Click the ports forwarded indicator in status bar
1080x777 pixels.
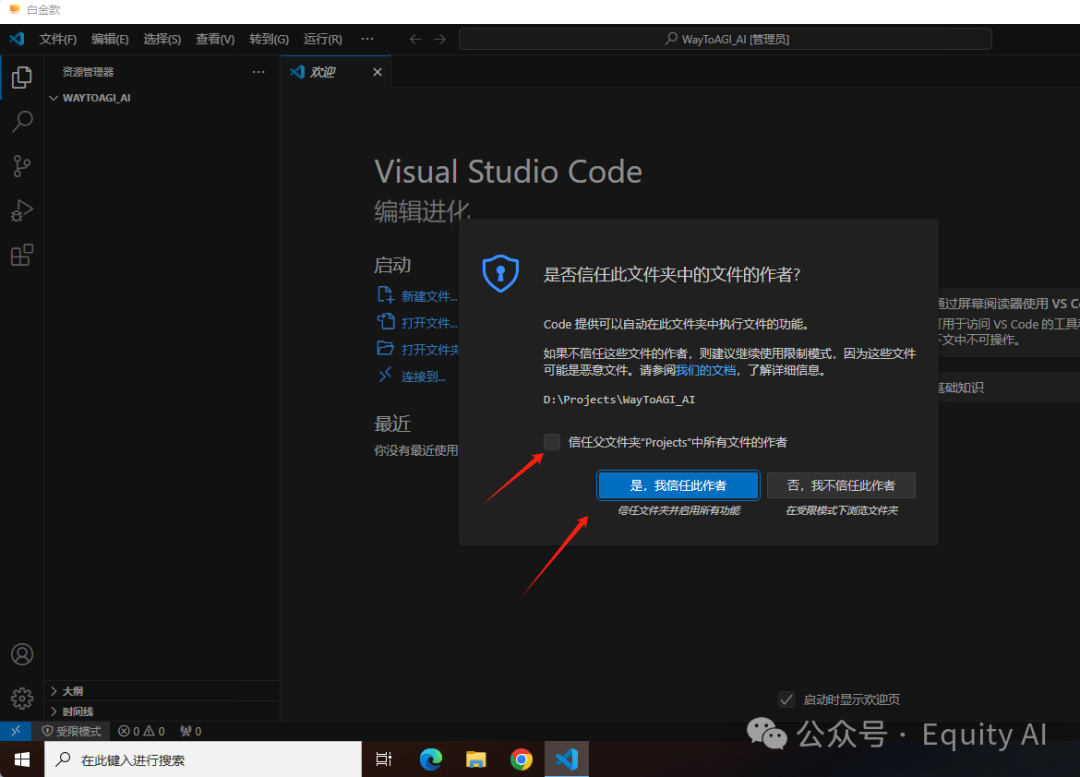point(191,731)
